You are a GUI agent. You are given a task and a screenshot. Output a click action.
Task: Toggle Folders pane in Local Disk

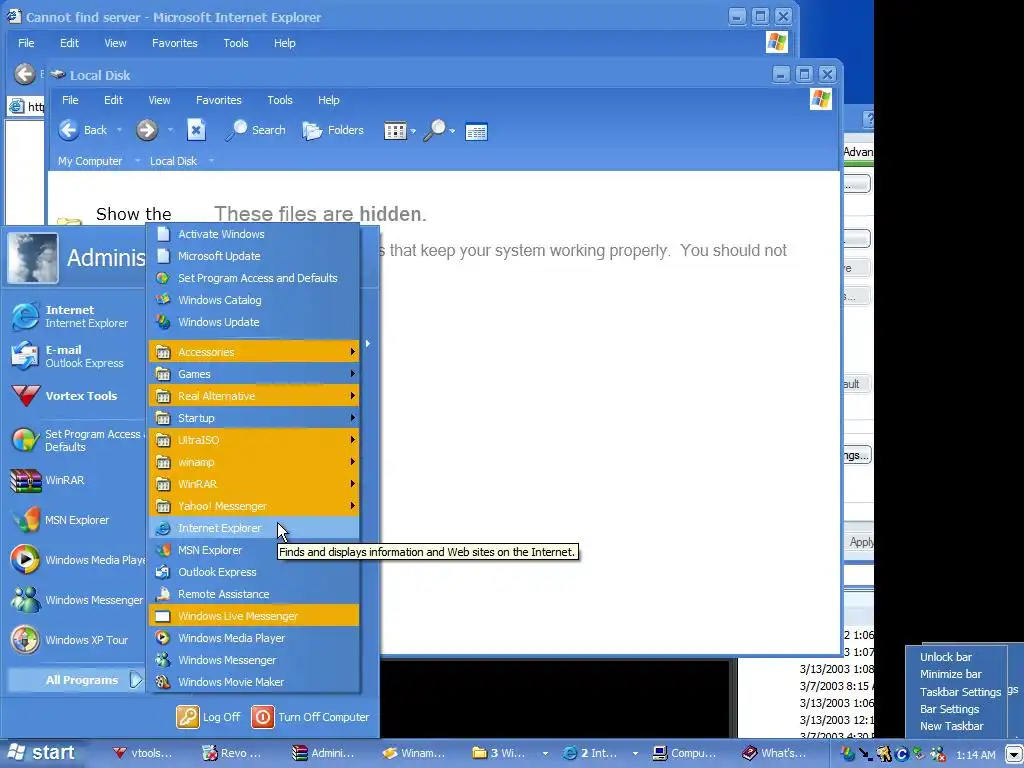[333, 131]
